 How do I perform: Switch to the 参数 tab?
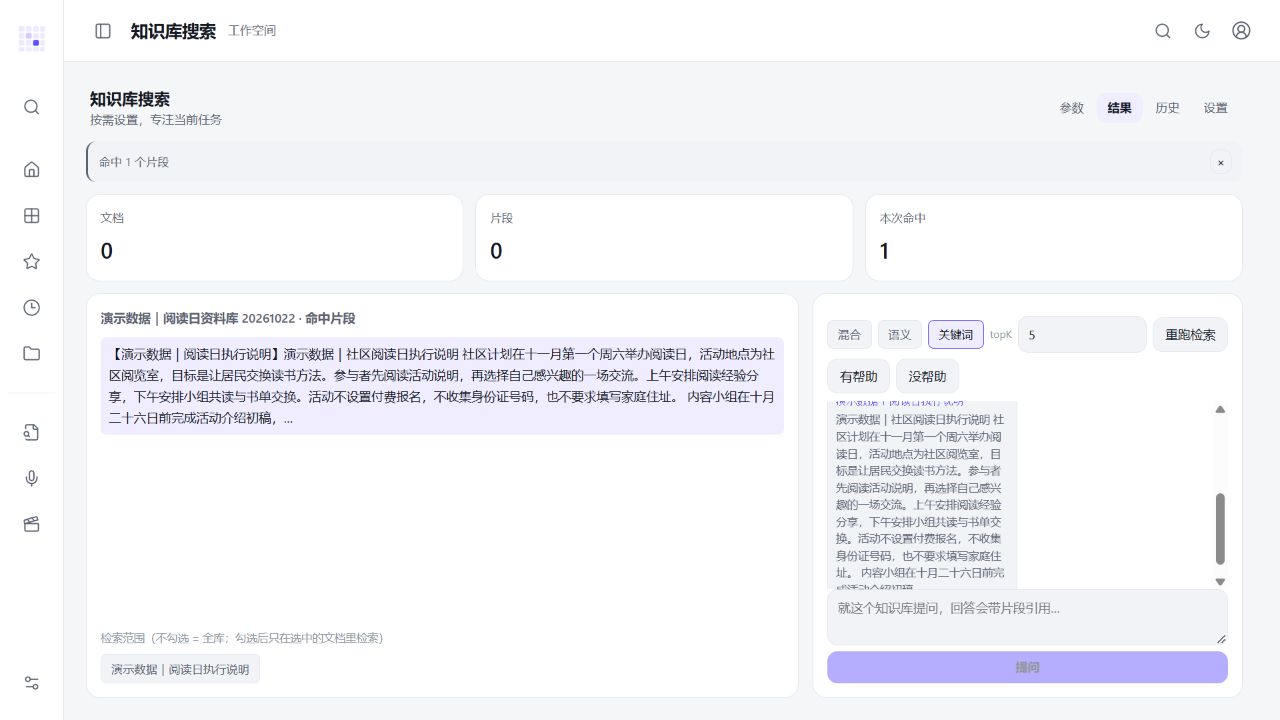tap(1072, 108)
